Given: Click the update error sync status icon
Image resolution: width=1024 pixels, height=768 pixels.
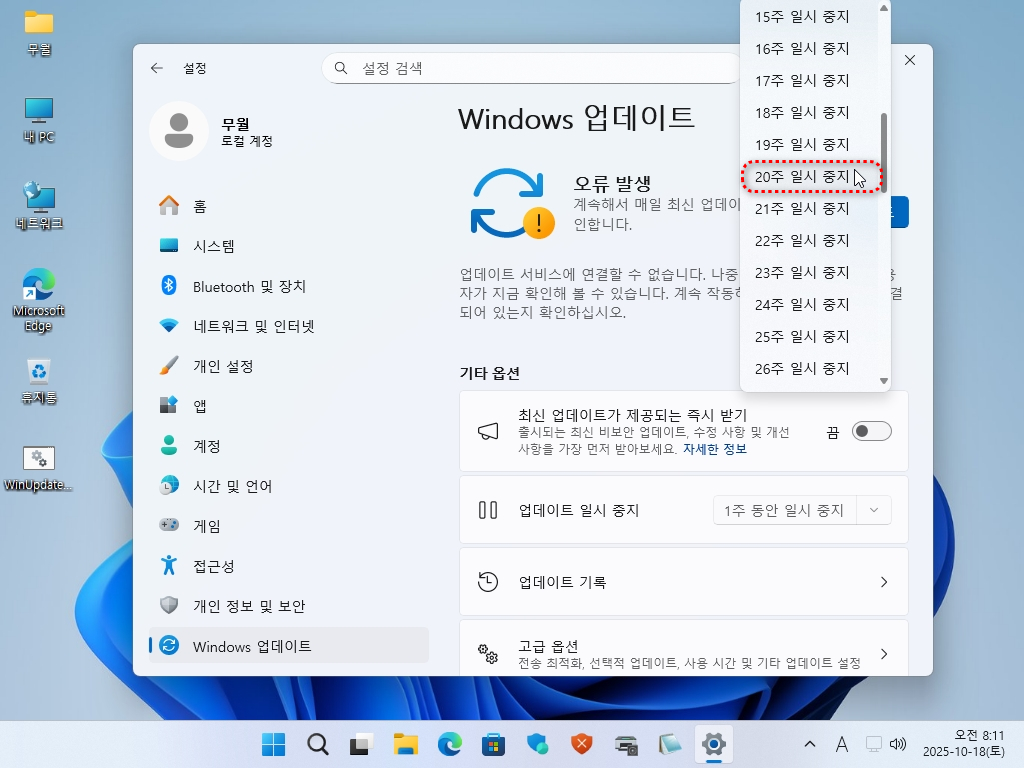Looking at the screenshot, I should point(513,204).
